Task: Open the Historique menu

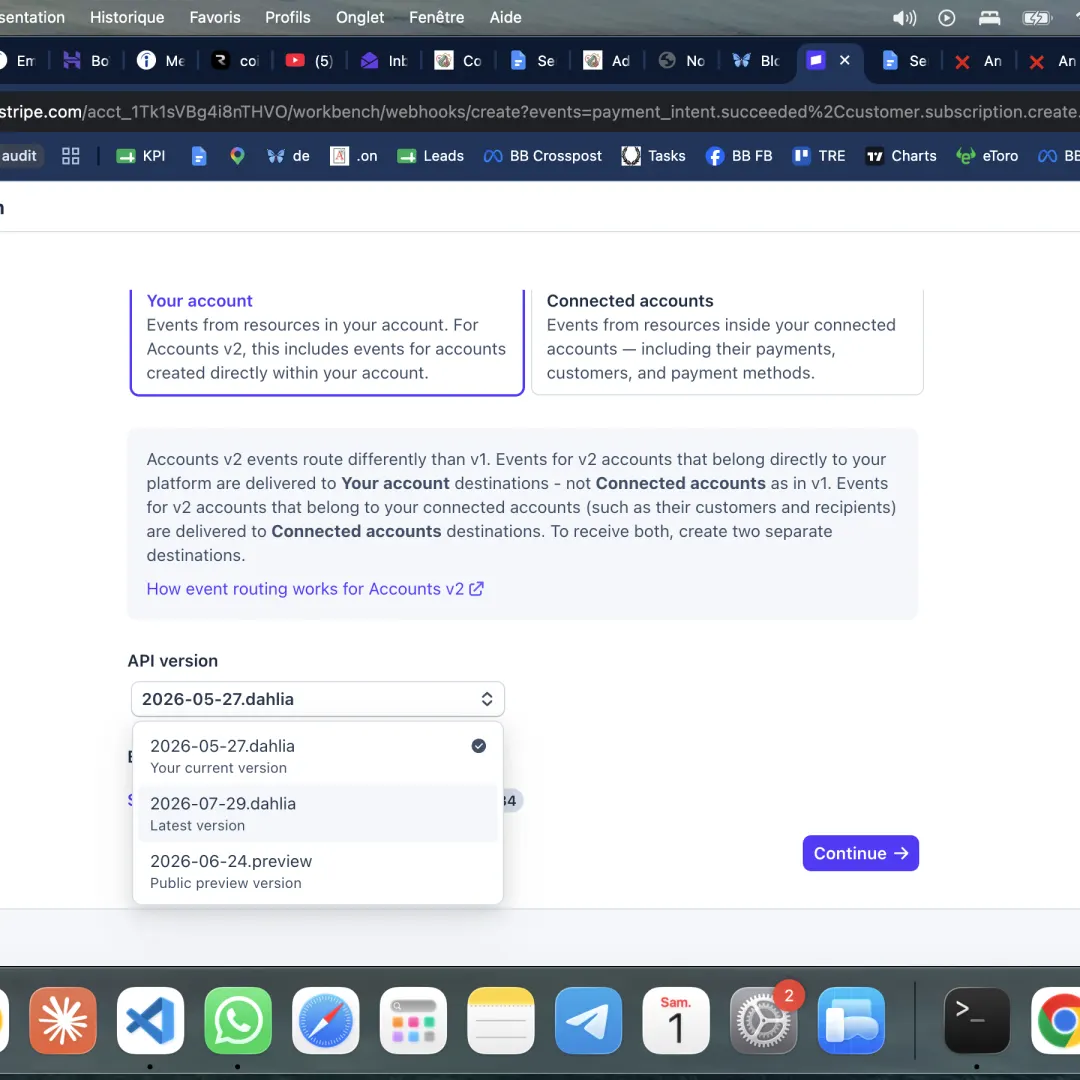Action: click(x=127, y=17)
